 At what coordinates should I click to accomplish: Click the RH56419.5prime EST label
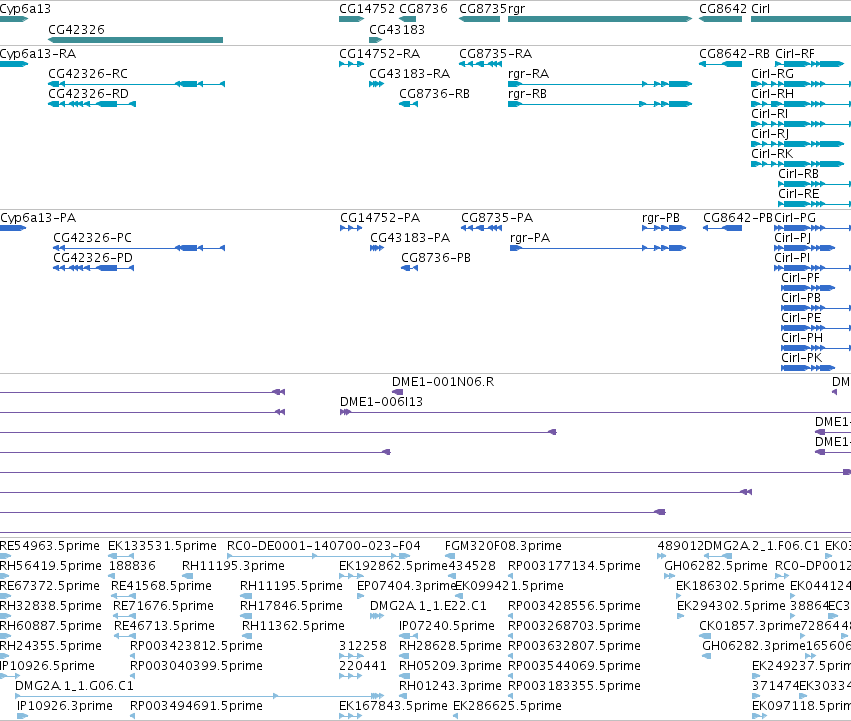click(x=50, y=566)
